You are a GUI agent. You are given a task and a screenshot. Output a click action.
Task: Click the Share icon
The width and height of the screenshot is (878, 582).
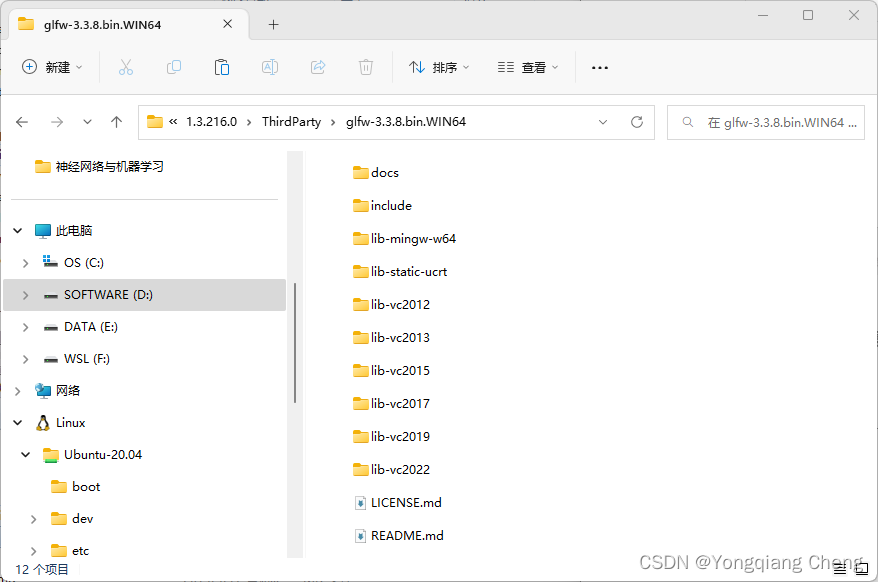(318, 67)
